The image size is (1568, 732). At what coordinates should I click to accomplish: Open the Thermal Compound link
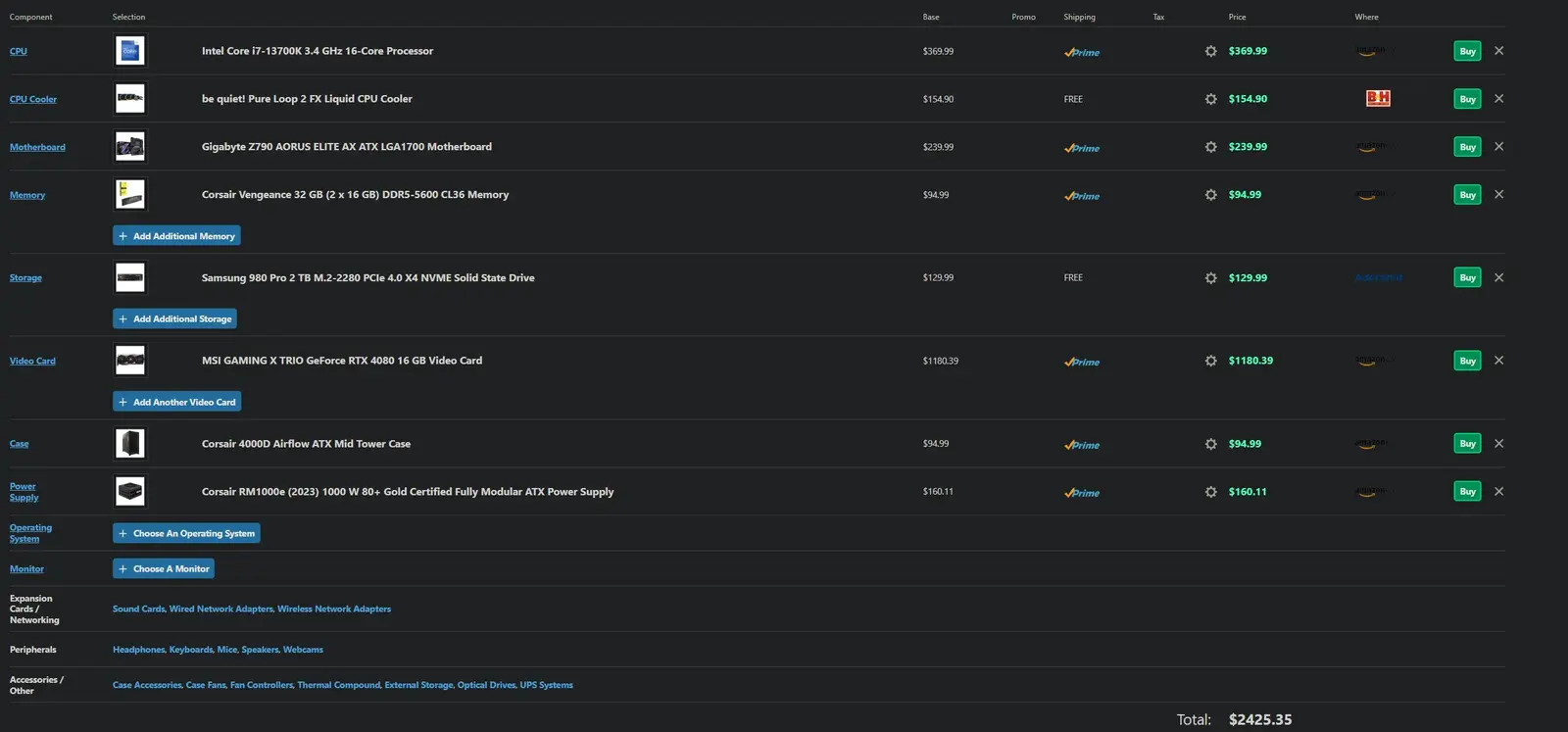pyautogui.click(x=338, y=686)
